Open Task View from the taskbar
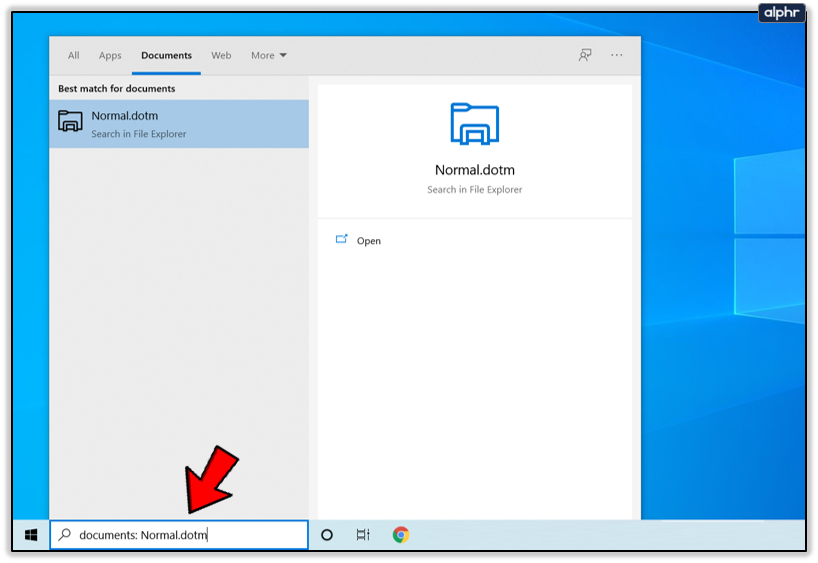 point(363,535)
